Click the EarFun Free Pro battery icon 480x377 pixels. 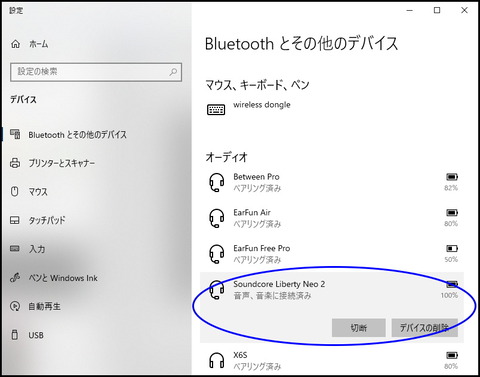452,248
